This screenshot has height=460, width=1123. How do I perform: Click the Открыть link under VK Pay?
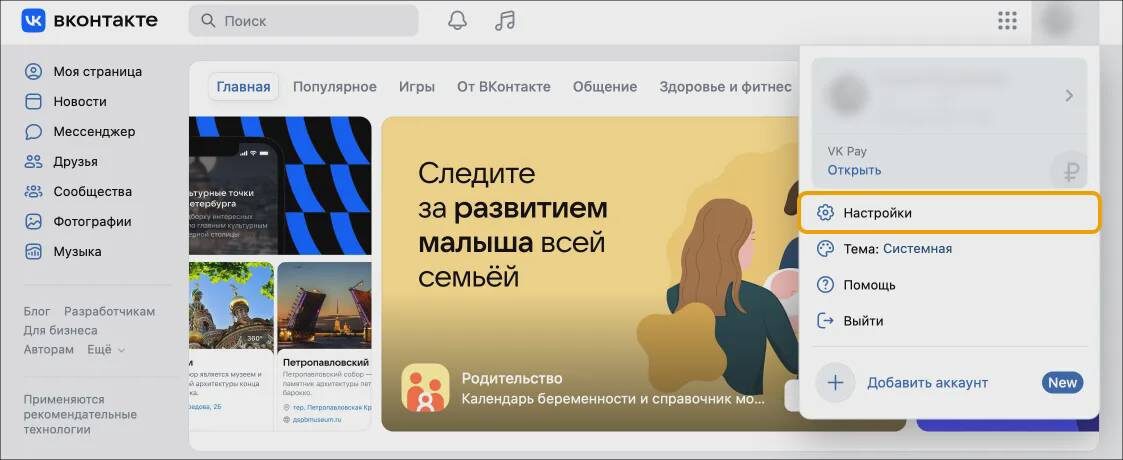pos(854,171)
